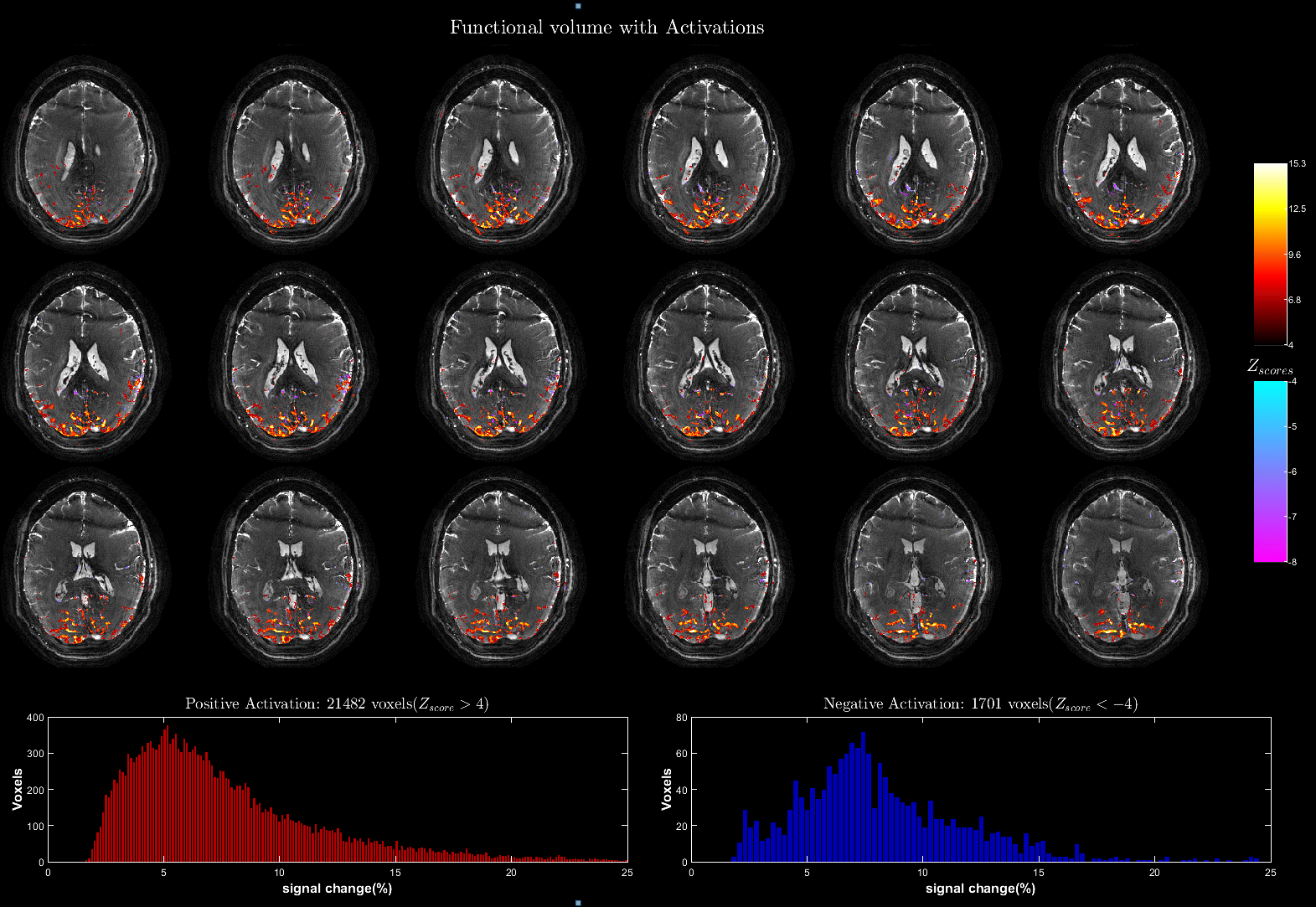Viewport: 1316px width, 907px height.
Task: Select the Positive Activation histogram title
Action: (x=337, y=703)
